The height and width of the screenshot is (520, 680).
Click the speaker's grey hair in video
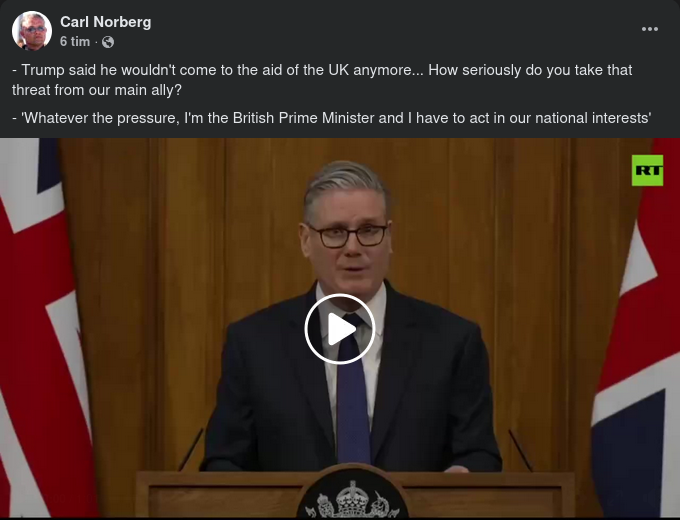(x=346, y=186)
